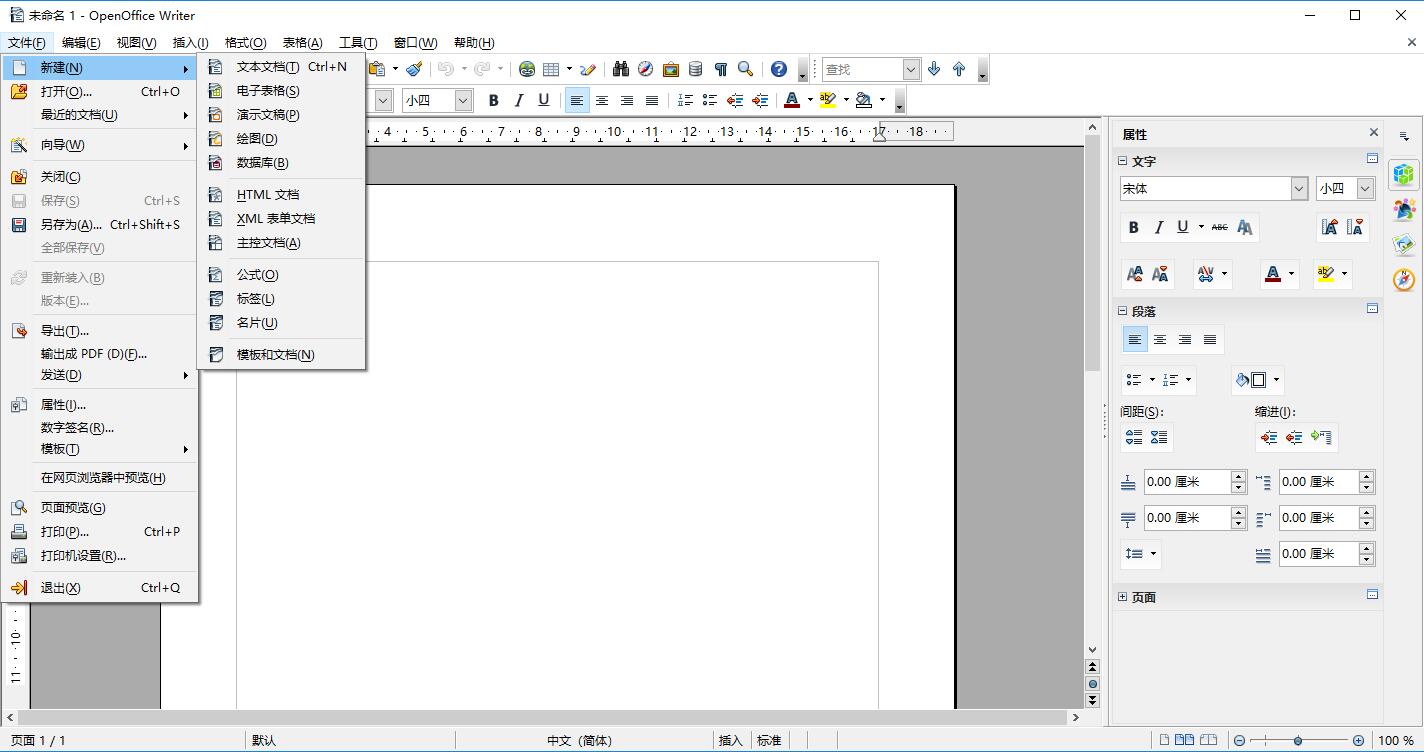1424x752 pixels.
Task: Open the Navigator compass icon in sidebar
Action: click(x=1403, y=280)
